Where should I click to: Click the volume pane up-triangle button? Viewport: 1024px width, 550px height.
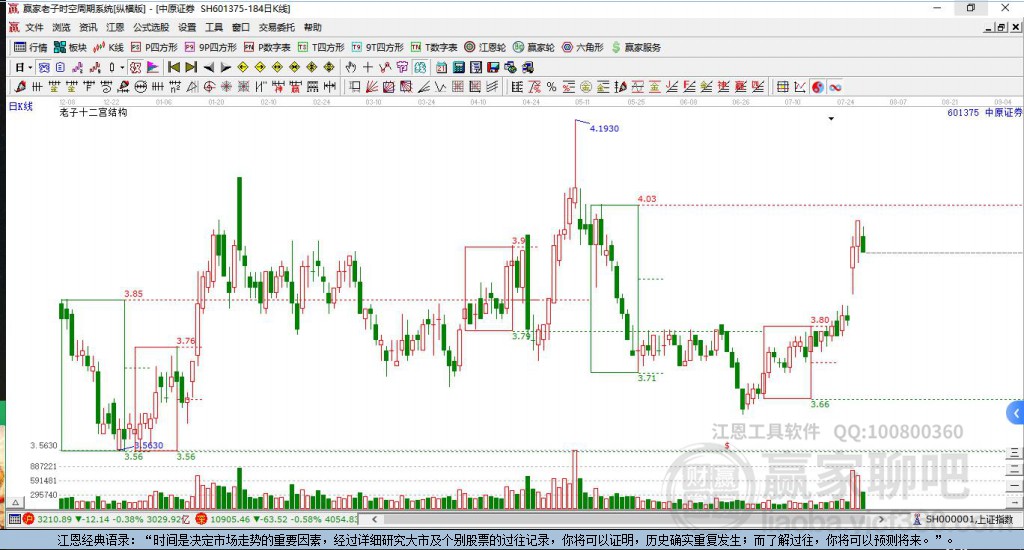pos(16,502)
